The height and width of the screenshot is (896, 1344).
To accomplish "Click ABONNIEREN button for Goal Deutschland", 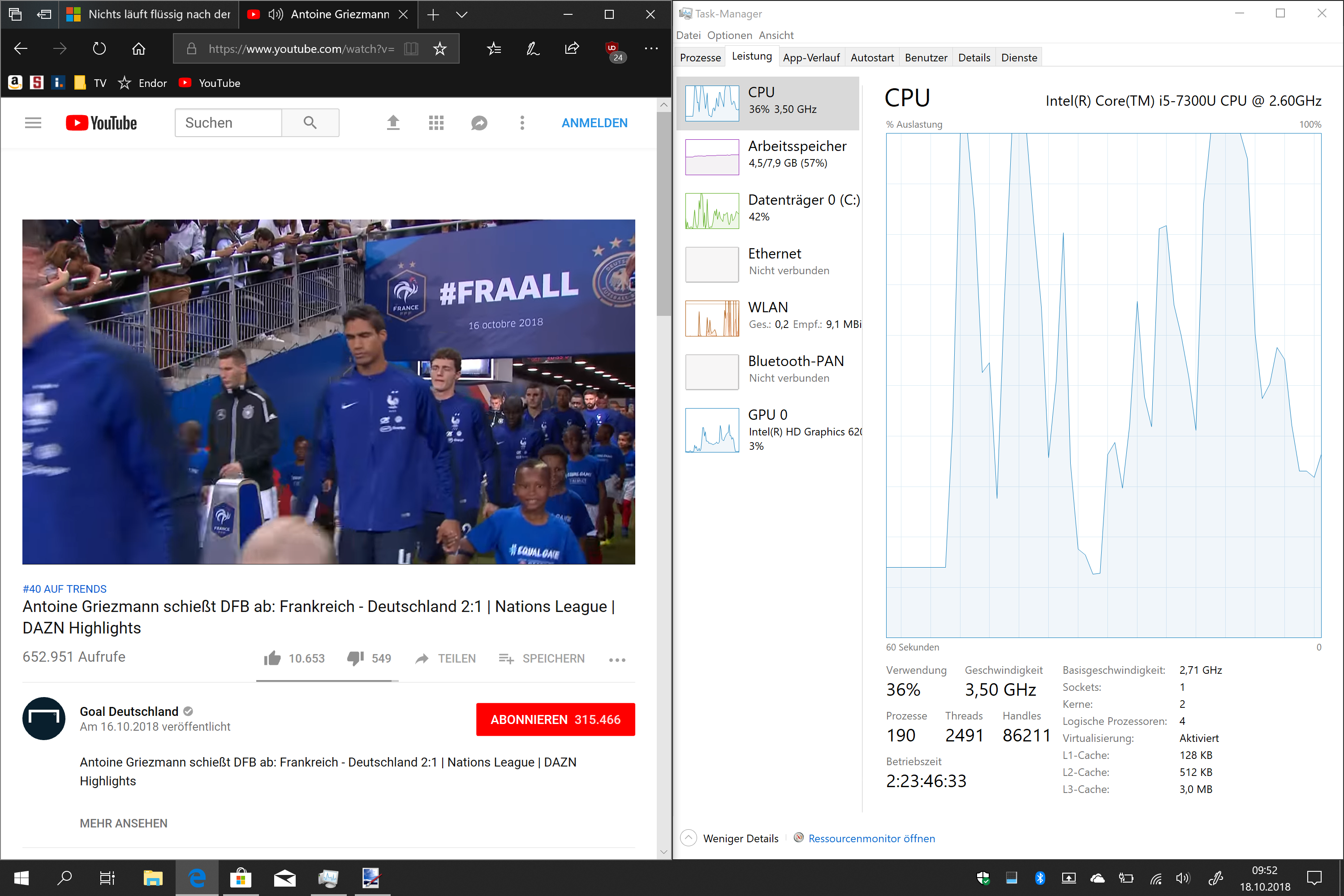I will [555, 719].
